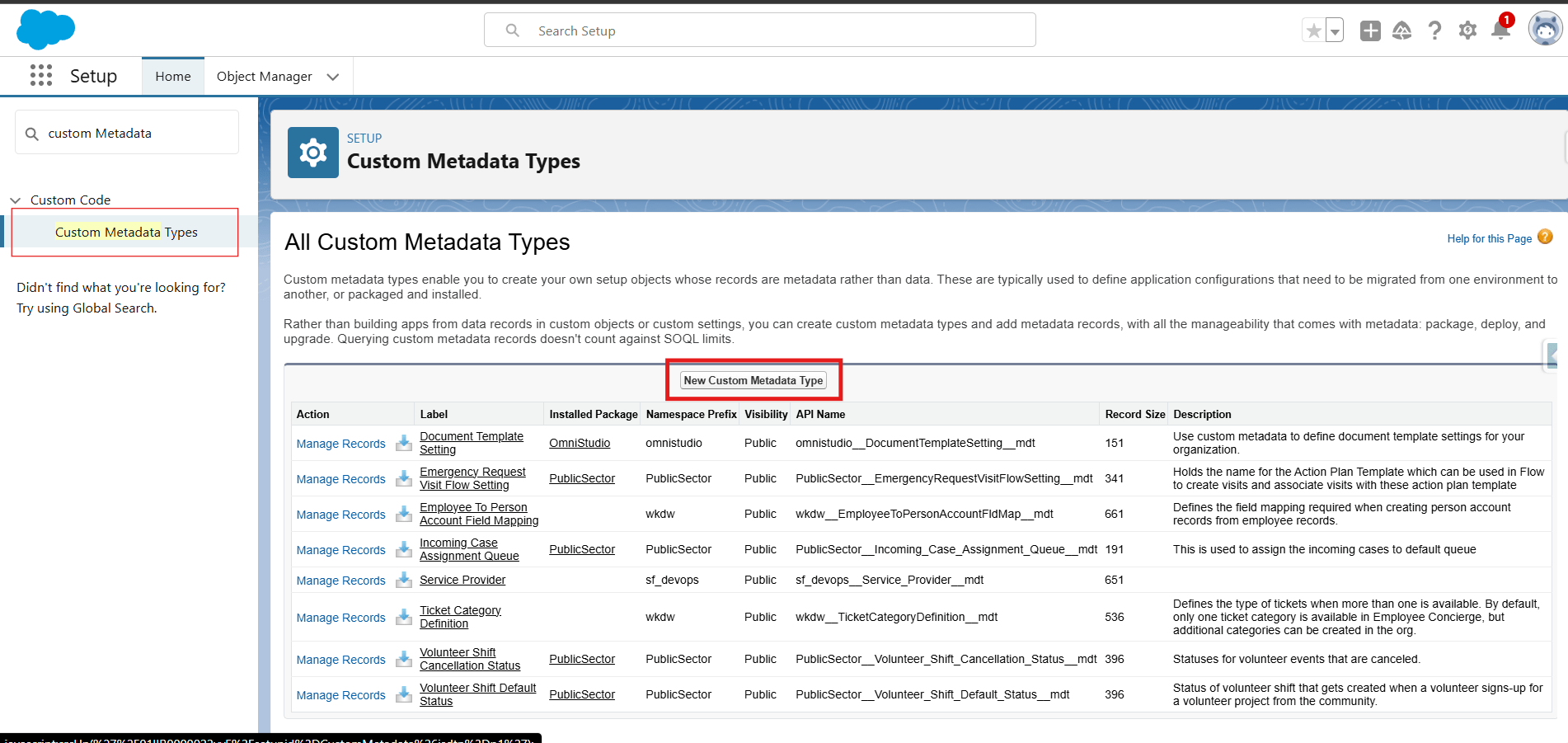Screen dimensions: 1568x743
Task: Click the Quick Find search magnifier icon
Action: 32,134
